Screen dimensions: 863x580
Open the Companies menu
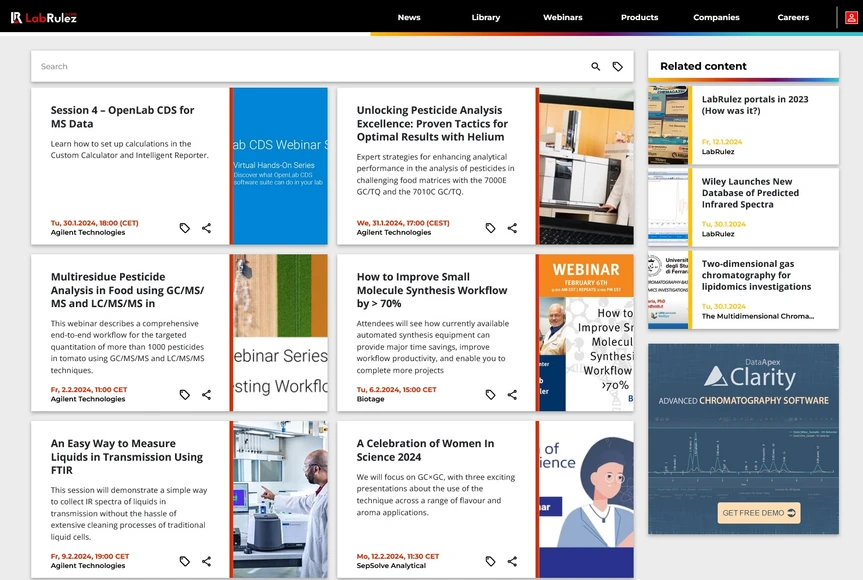click(716, 18)
